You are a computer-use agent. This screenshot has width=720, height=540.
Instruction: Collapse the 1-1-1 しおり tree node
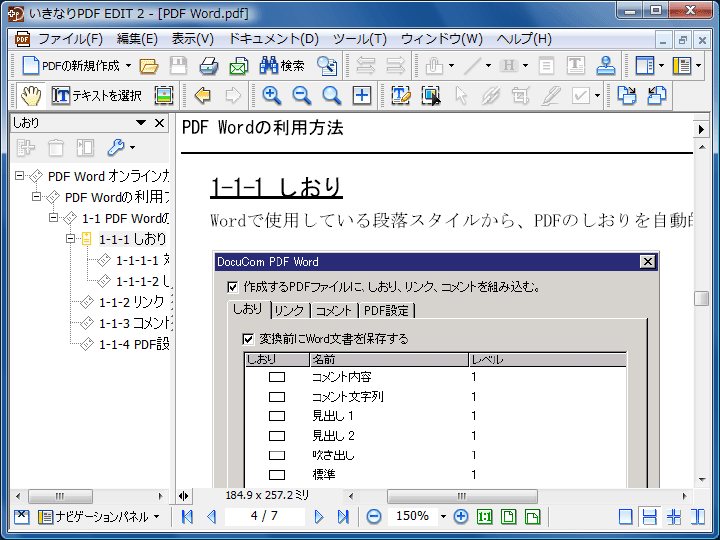70,238
